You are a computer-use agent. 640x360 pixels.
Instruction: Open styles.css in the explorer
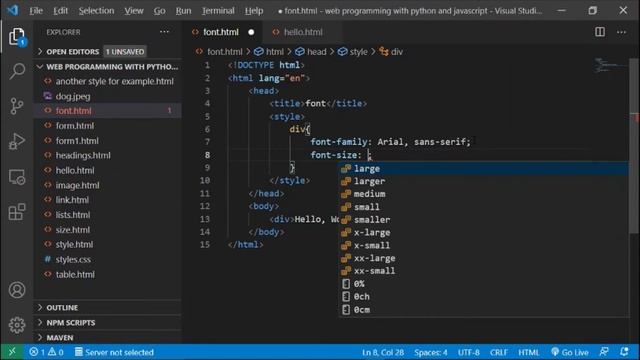[108, 259]
